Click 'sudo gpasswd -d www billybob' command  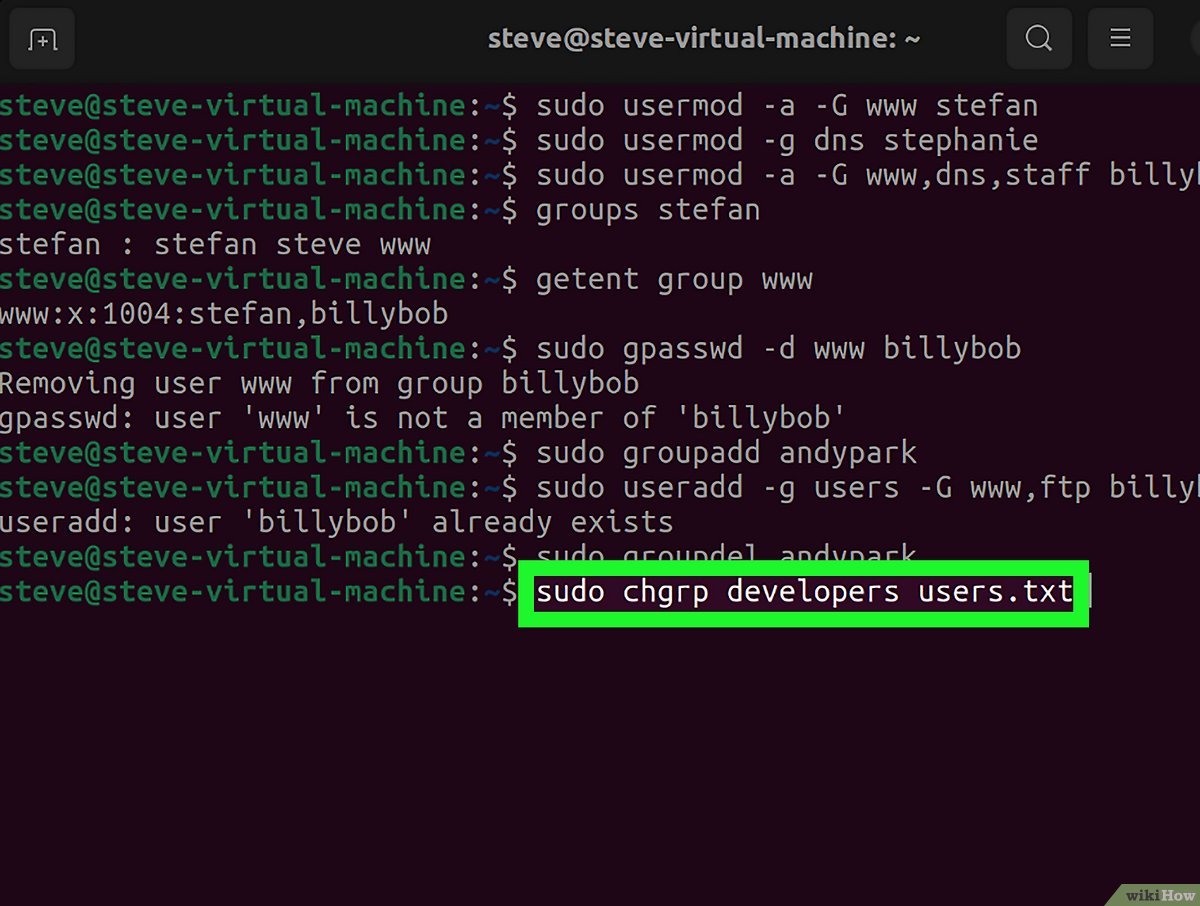pos(778,349)
